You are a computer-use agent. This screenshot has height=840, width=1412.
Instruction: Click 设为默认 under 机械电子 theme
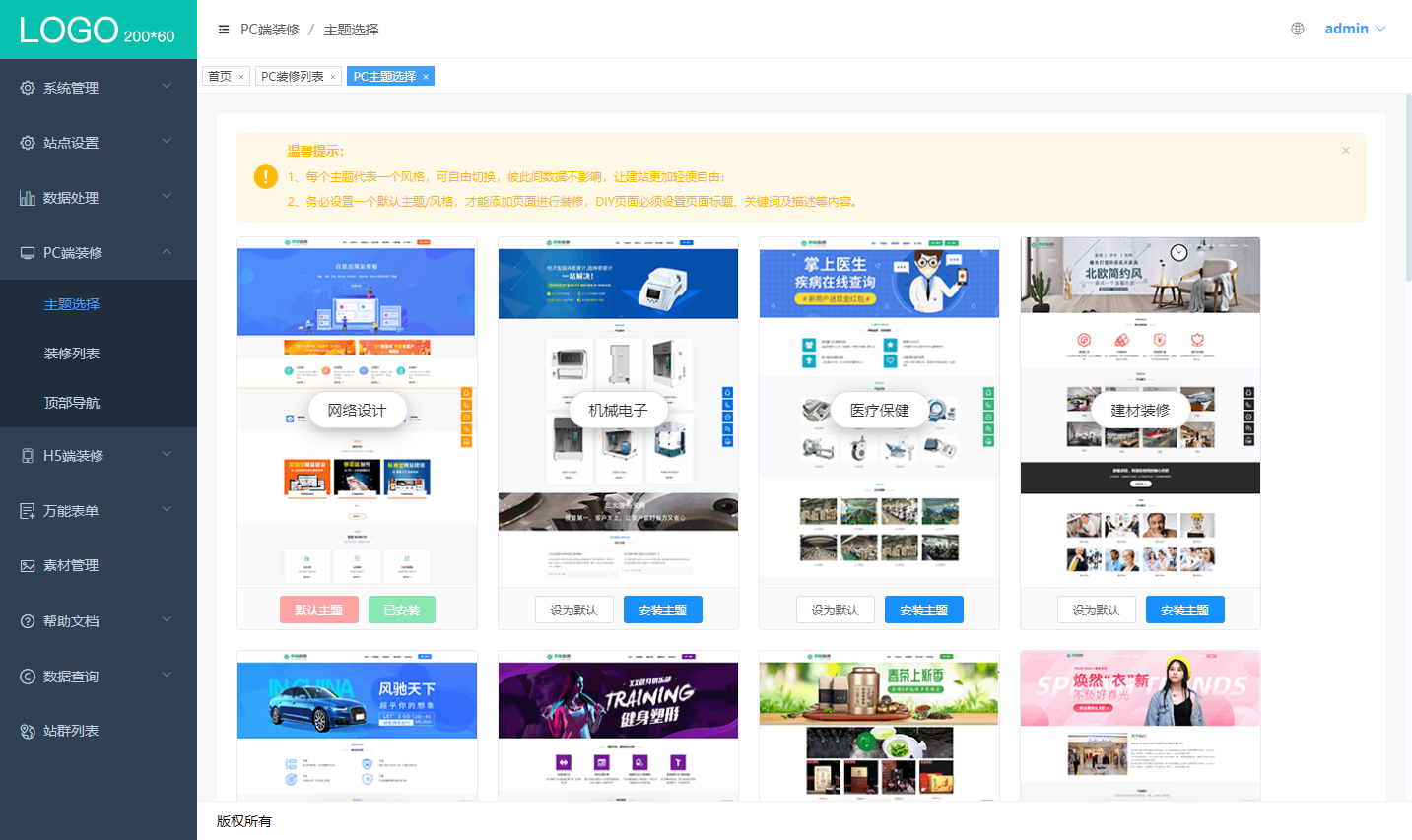[x=574, y=610]
